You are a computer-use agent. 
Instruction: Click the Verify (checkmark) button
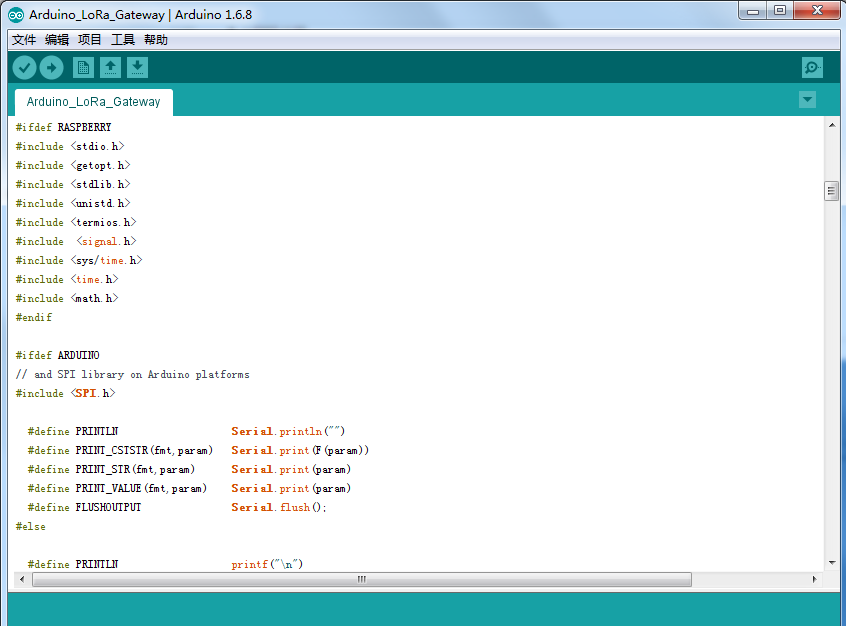point(24,68)
